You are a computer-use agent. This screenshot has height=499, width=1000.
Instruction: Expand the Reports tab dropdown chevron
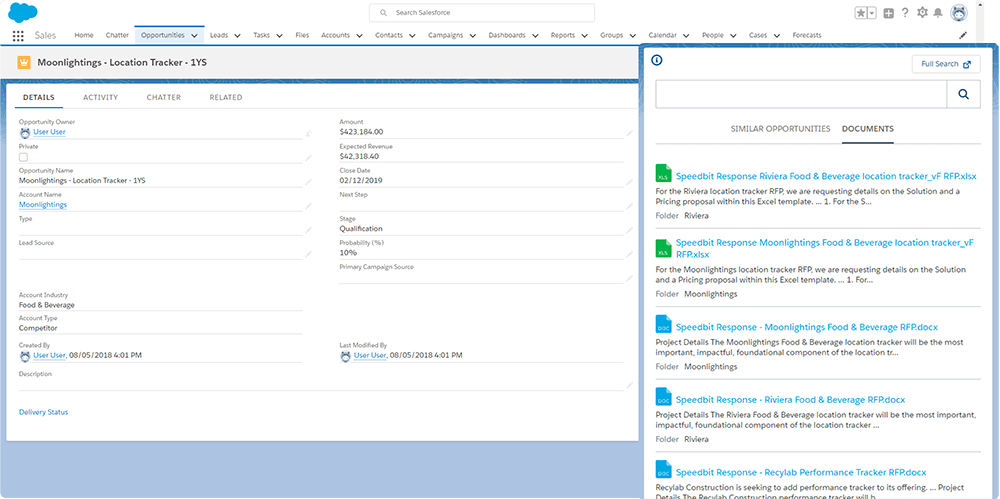click(584, 36)
